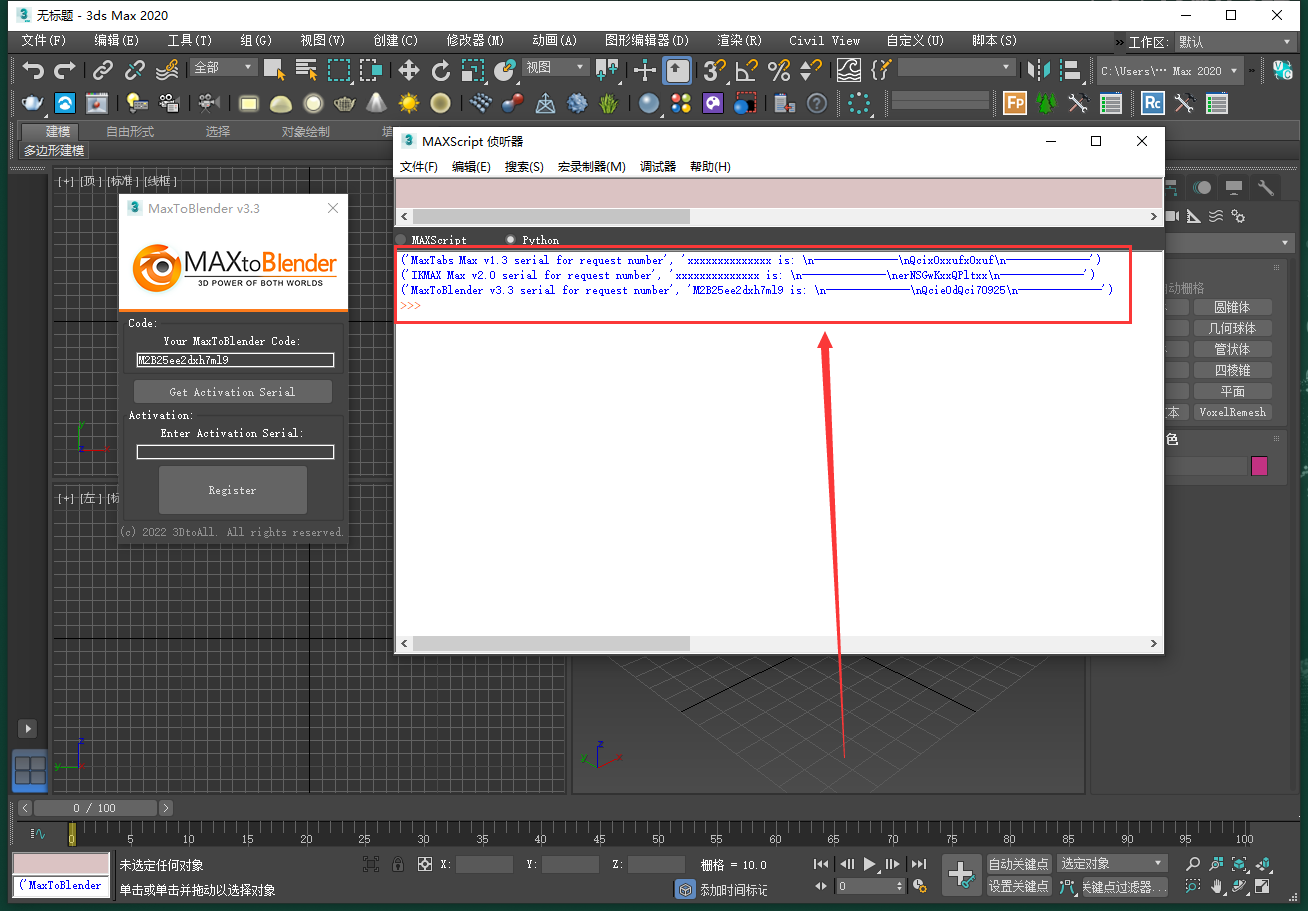Screen dimensions: 1308x911
Task: Play the animation
Action: tap(870, 863)
